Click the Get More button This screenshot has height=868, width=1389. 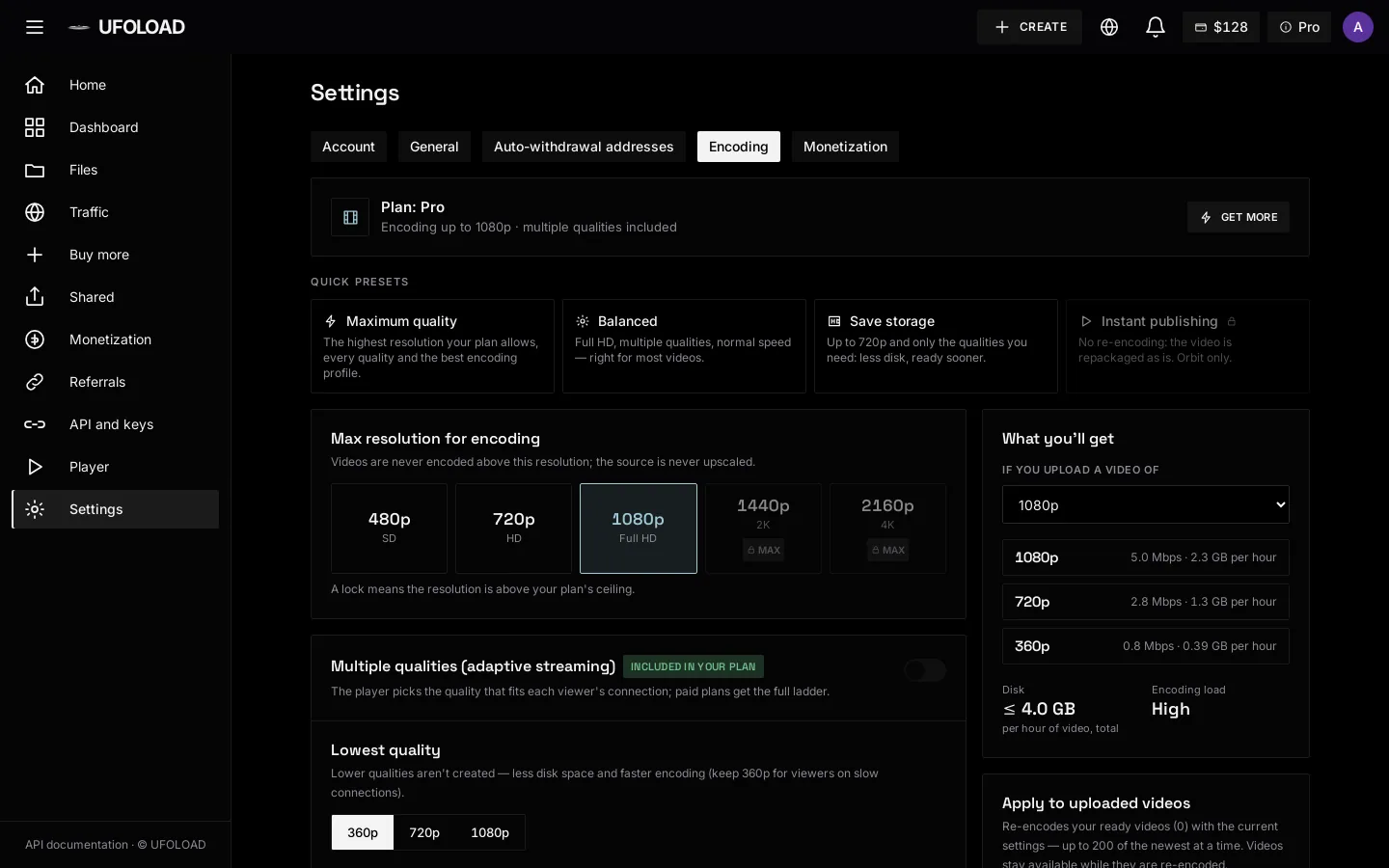[1239, 217]
